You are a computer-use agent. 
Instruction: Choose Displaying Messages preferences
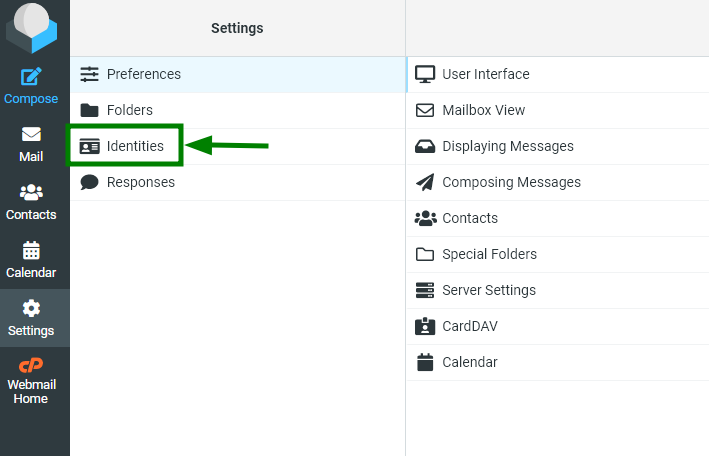click(558, 147)
